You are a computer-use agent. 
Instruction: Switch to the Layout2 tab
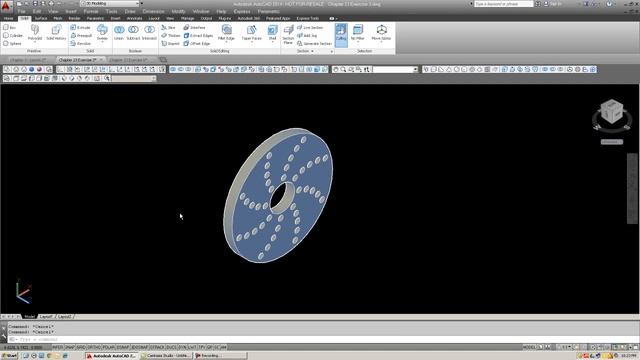(x=64, y=317)
